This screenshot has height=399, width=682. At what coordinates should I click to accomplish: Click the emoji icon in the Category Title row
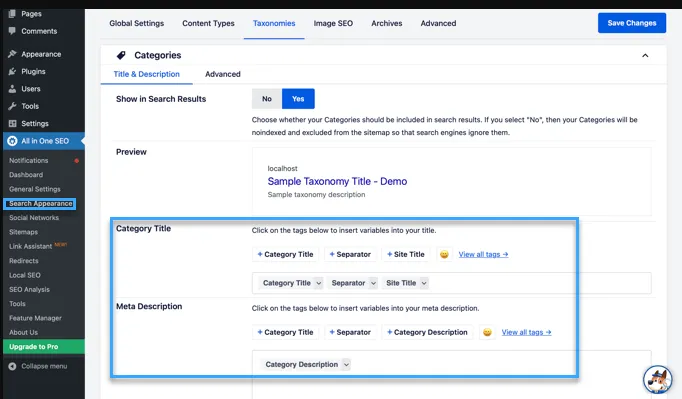(x=444, y=254)
